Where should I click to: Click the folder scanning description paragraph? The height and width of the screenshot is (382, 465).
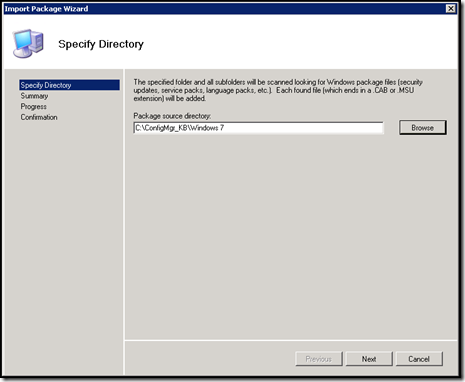pos(278,90)
